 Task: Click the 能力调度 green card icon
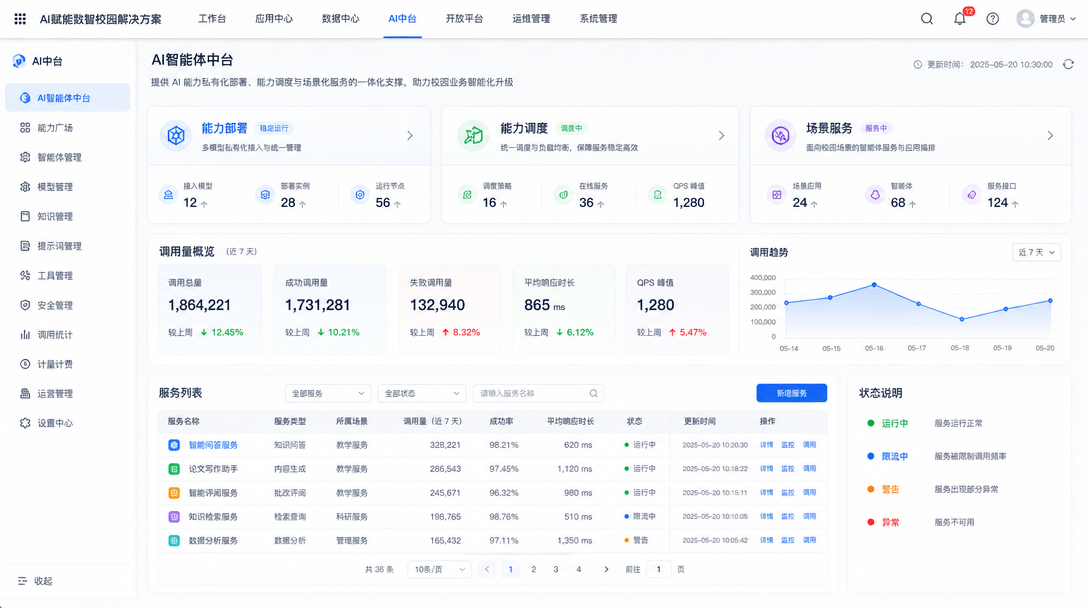pyautogui.click(x=474, y=135)
